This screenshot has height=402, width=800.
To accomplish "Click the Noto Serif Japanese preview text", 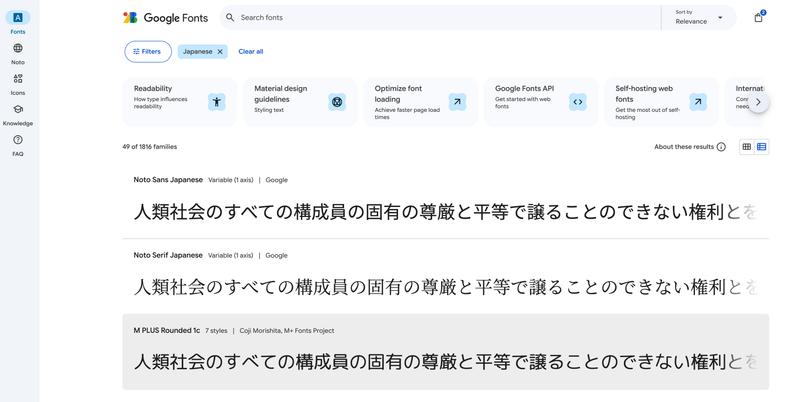I will pos(445,287).
